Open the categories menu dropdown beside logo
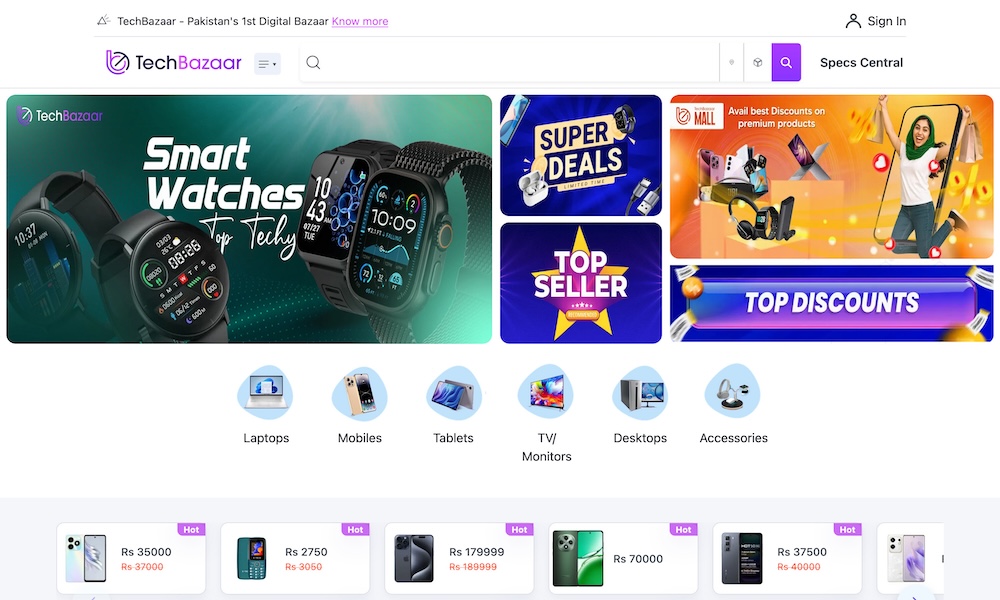Viewport: 1000px width, 600px height. 267,64
